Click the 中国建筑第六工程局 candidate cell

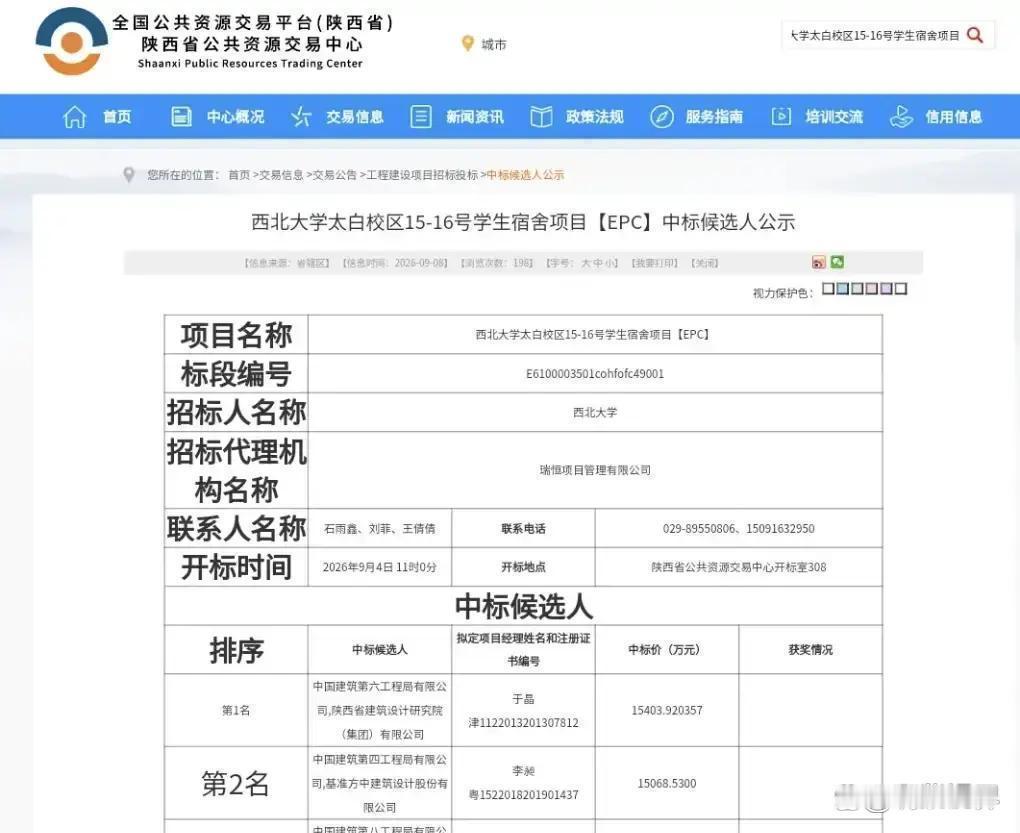[x=380, y=710]
